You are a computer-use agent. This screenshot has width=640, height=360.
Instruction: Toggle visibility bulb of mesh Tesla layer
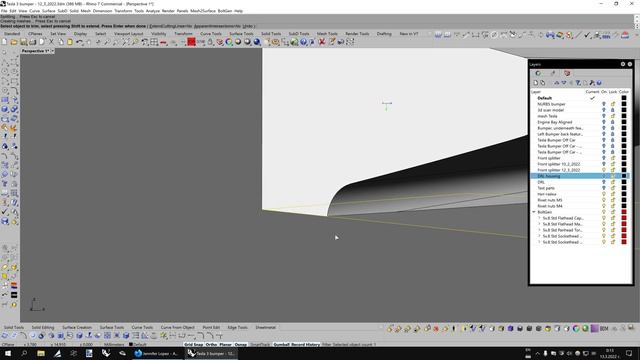[x=604, y=116]
